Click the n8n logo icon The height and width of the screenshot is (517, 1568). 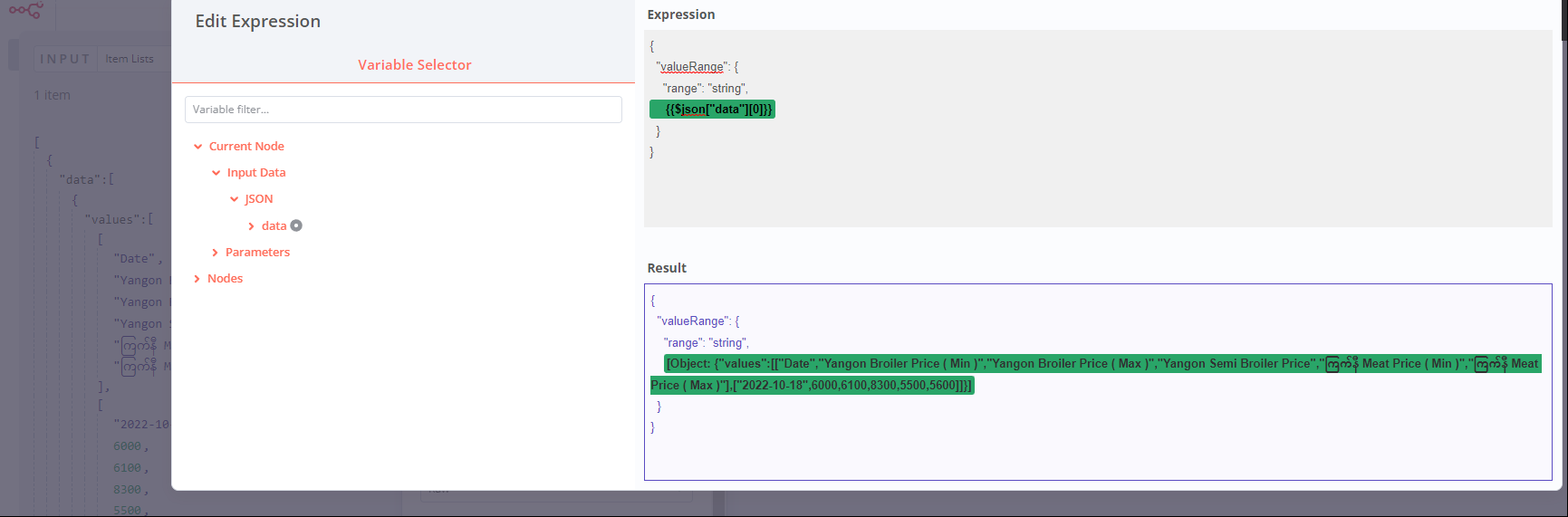(x=25, y=11)
